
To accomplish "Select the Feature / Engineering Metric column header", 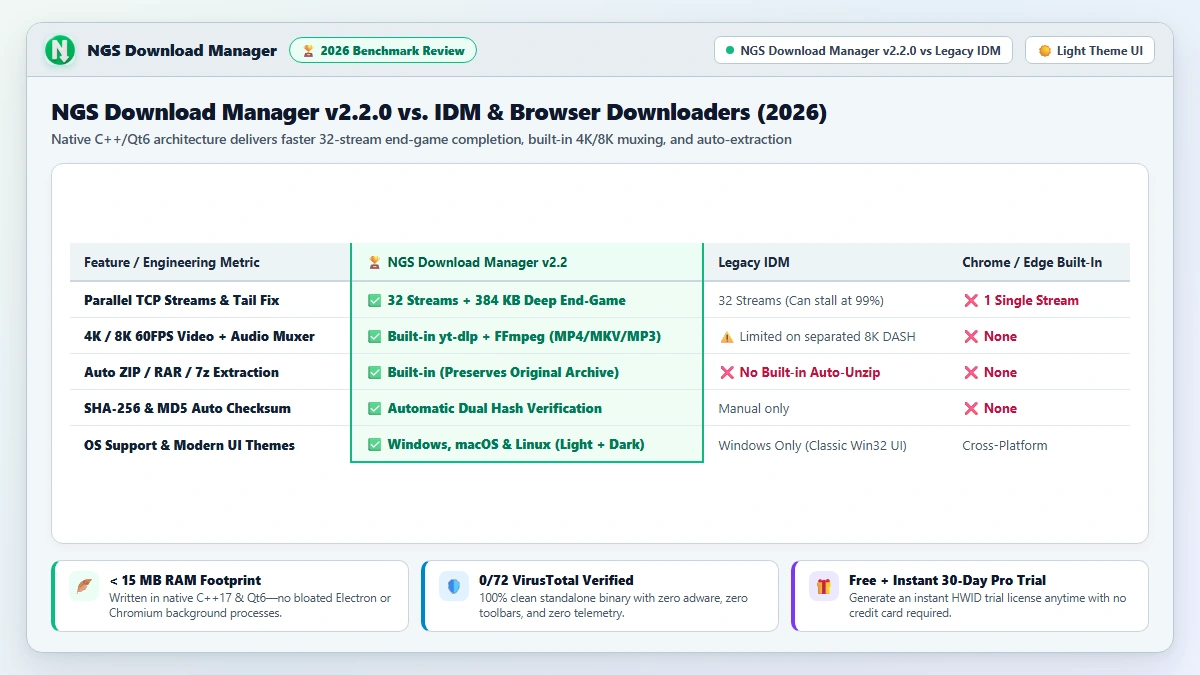I will [x=172, y=262].
